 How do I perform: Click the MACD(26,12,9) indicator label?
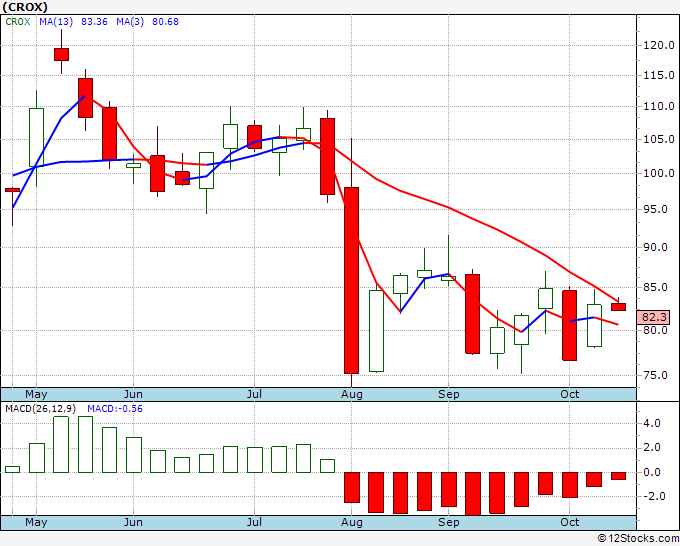click(x=41, y=409)
